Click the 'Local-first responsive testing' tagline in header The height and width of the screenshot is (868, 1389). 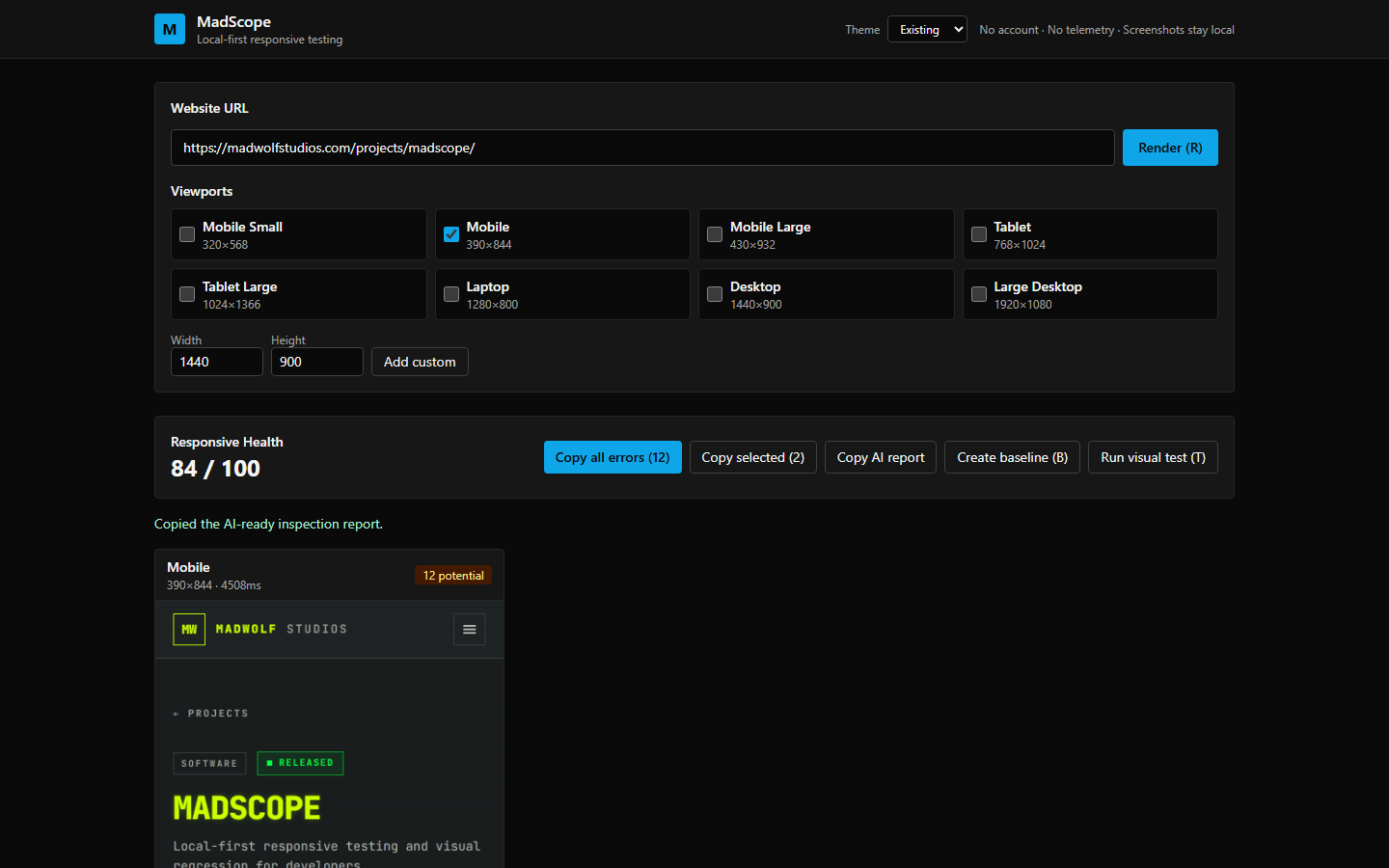(x=270, y=40)
